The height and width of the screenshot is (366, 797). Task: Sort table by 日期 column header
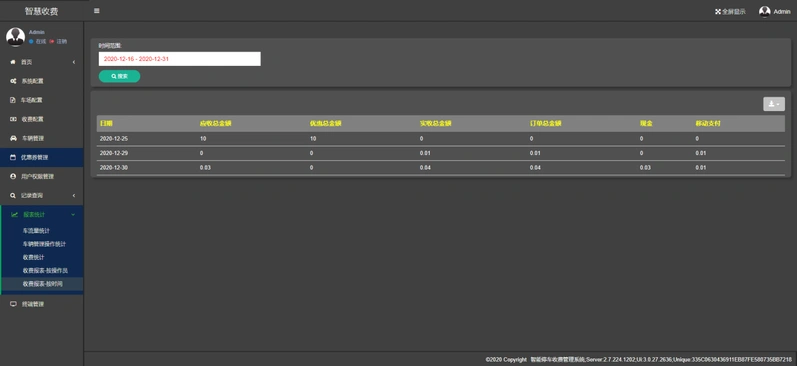(106, 124)
